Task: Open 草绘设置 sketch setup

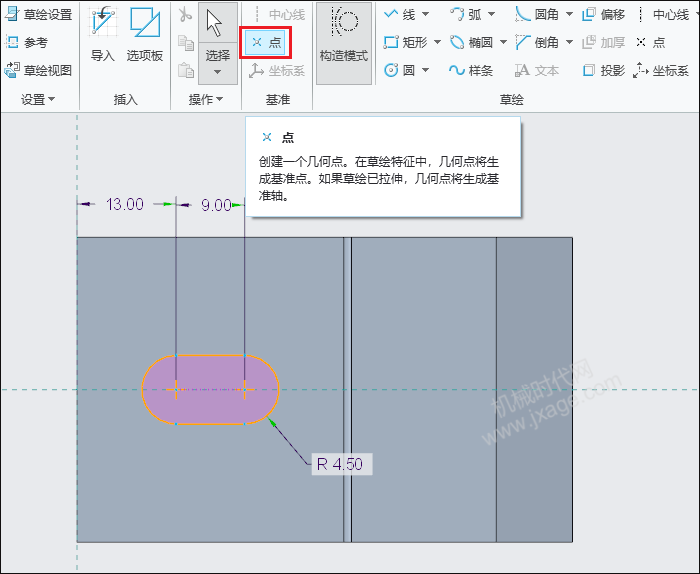Action: tap(38, 14)
